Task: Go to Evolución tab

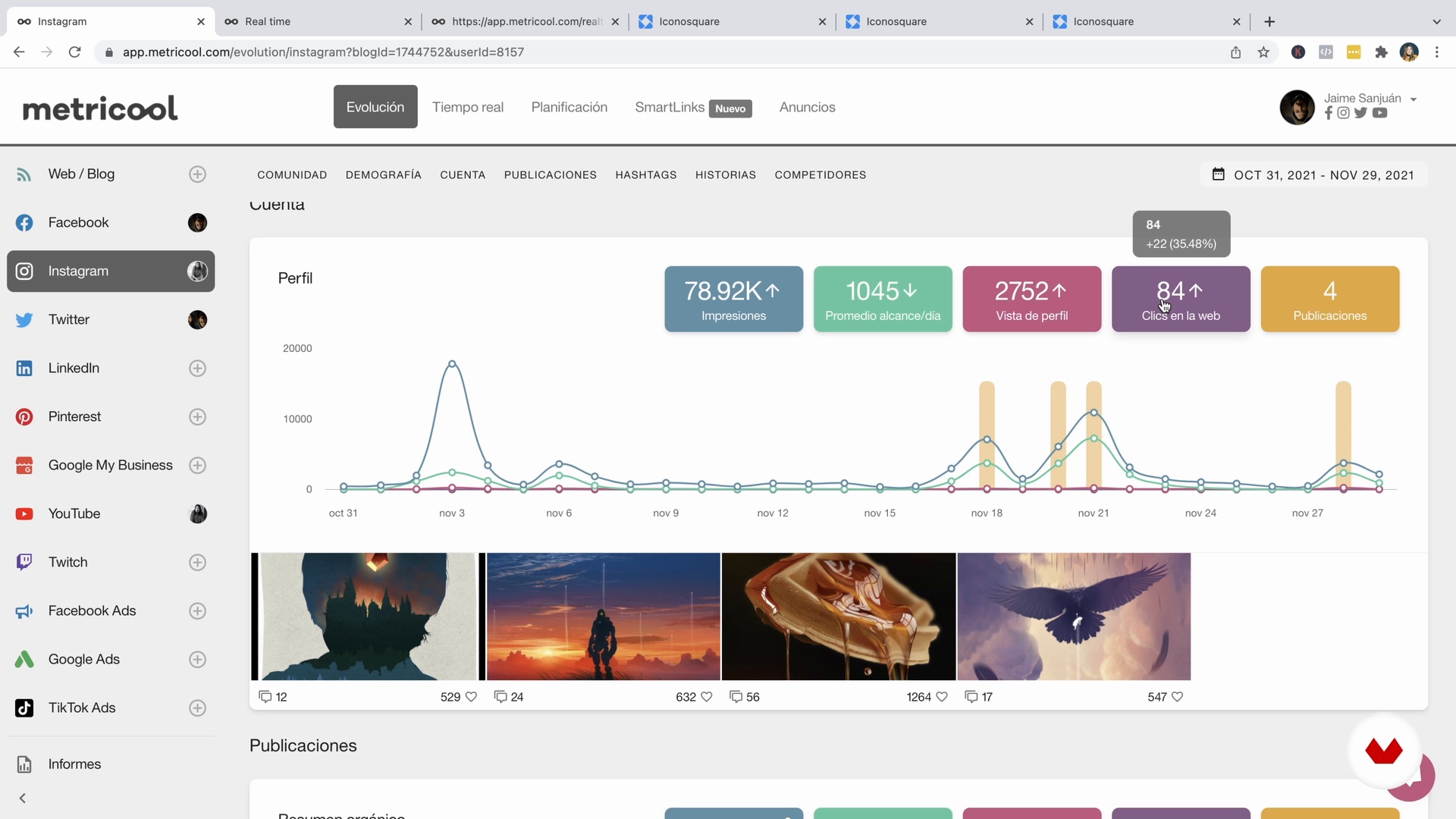Action: pos(375,107)
